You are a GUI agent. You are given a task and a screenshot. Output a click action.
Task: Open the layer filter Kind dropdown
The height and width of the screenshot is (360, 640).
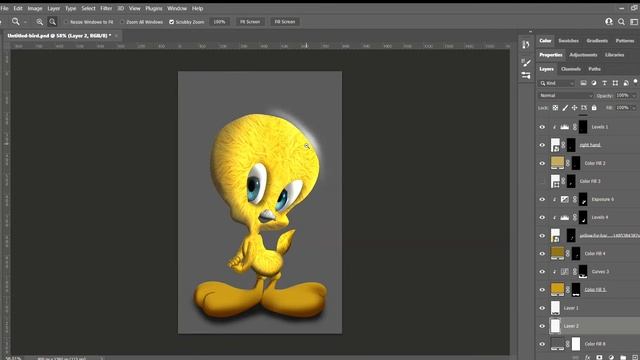tap(557, 83)
